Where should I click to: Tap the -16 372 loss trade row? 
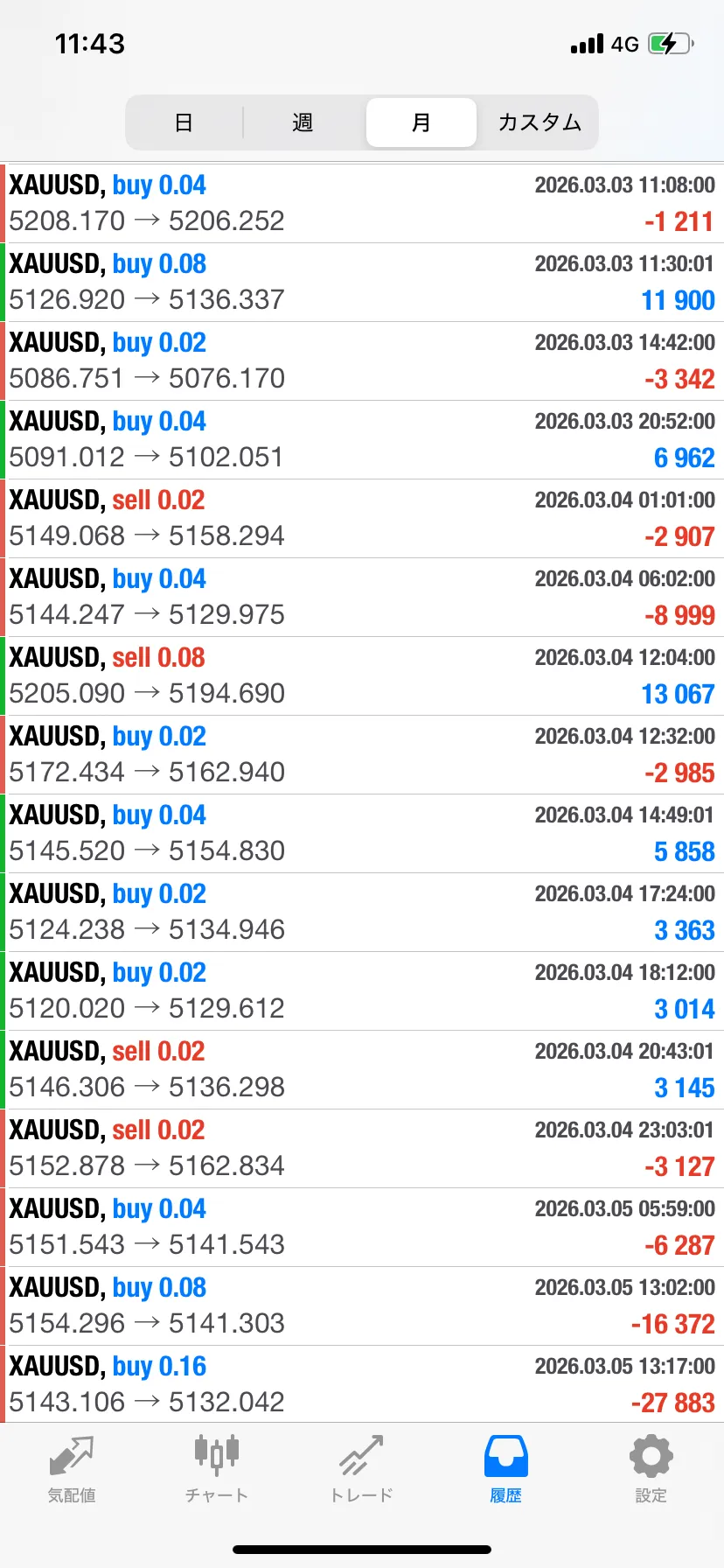362,1305
